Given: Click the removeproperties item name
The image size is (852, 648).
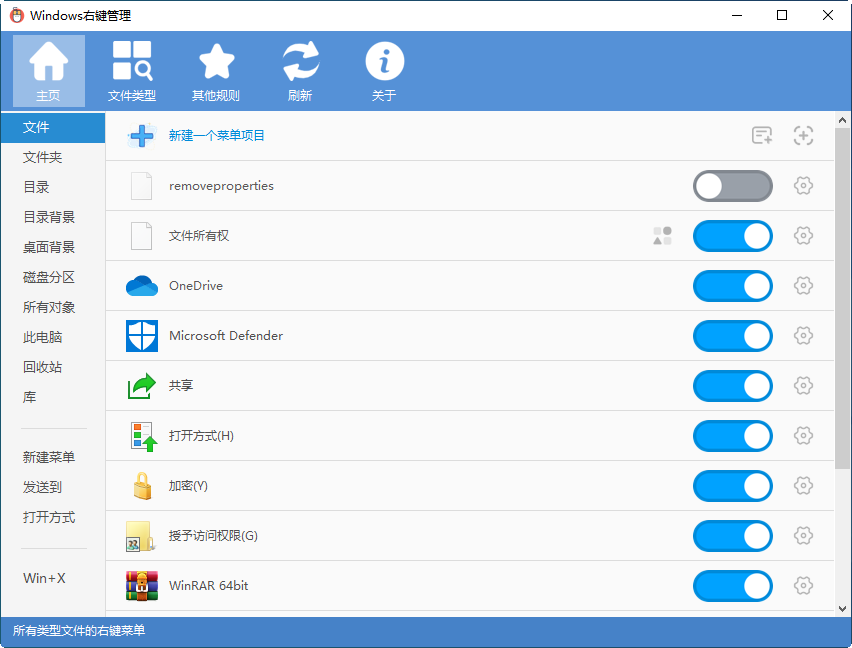Looking at the screenshot, I should click(x=221, y=186).
